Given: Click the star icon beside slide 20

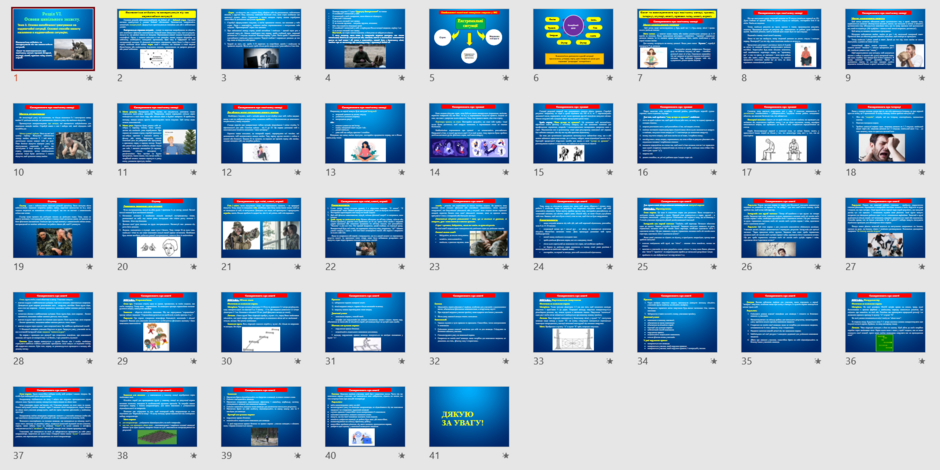Looking at the screenshot, I should (194, 267).
